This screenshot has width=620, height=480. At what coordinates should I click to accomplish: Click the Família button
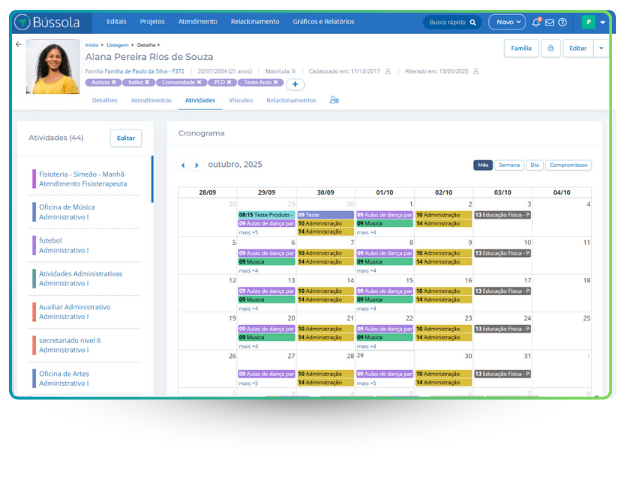521,48
